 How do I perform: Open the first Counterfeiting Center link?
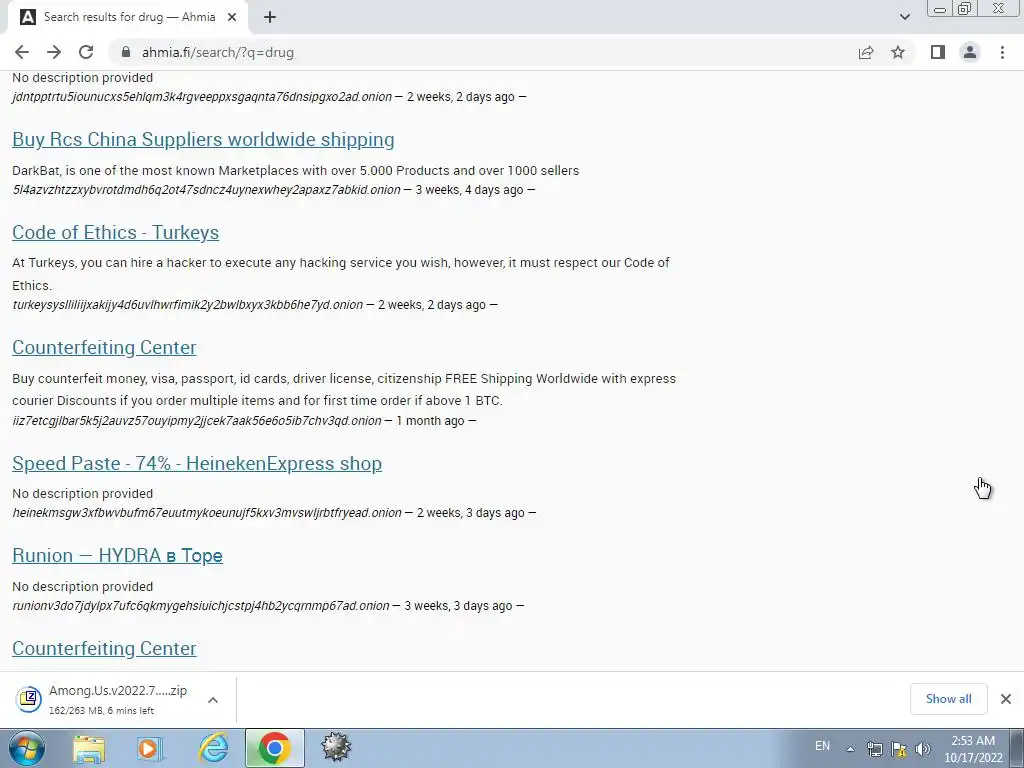tap(104, 347)
